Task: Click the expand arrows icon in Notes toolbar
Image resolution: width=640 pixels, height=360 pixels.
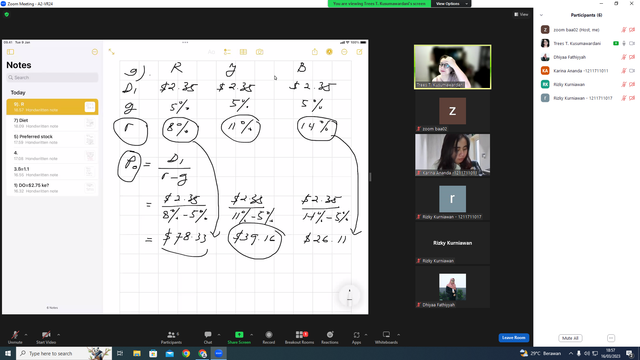Action: click(x=111, y=52)
